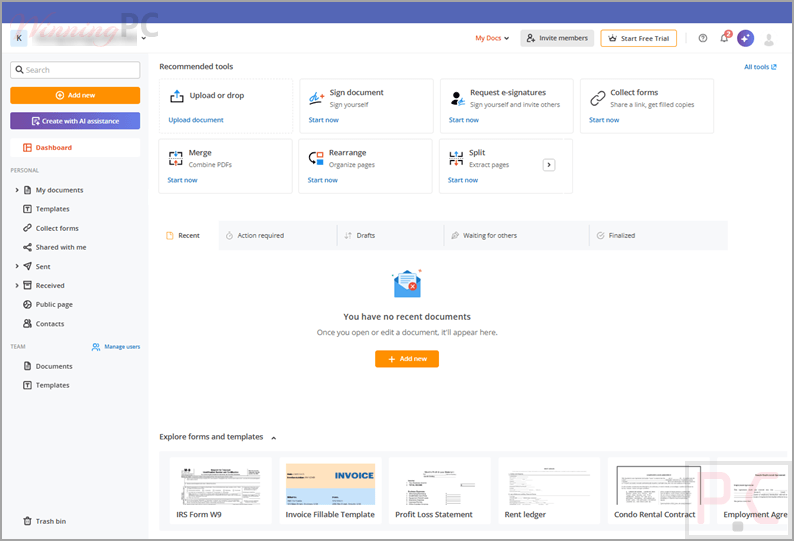Open team Templates in the sidebar
The height and width of the screenshot is (541, 794).
click(x=52, y=385)
